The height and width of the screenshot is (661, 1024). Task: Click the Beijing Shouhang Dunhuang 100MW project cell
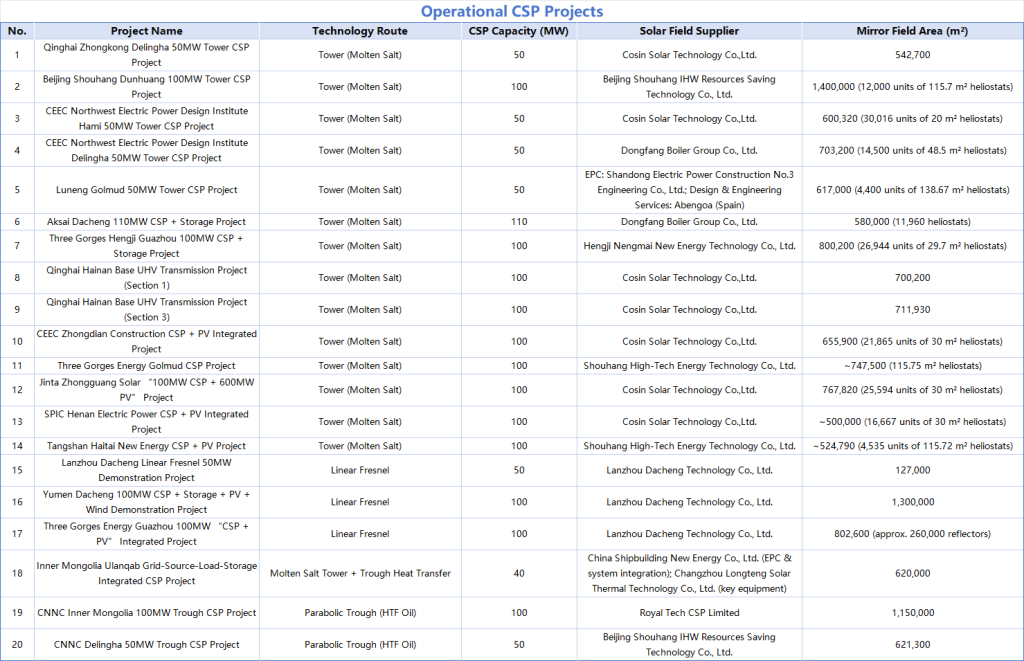click(146, 86)
